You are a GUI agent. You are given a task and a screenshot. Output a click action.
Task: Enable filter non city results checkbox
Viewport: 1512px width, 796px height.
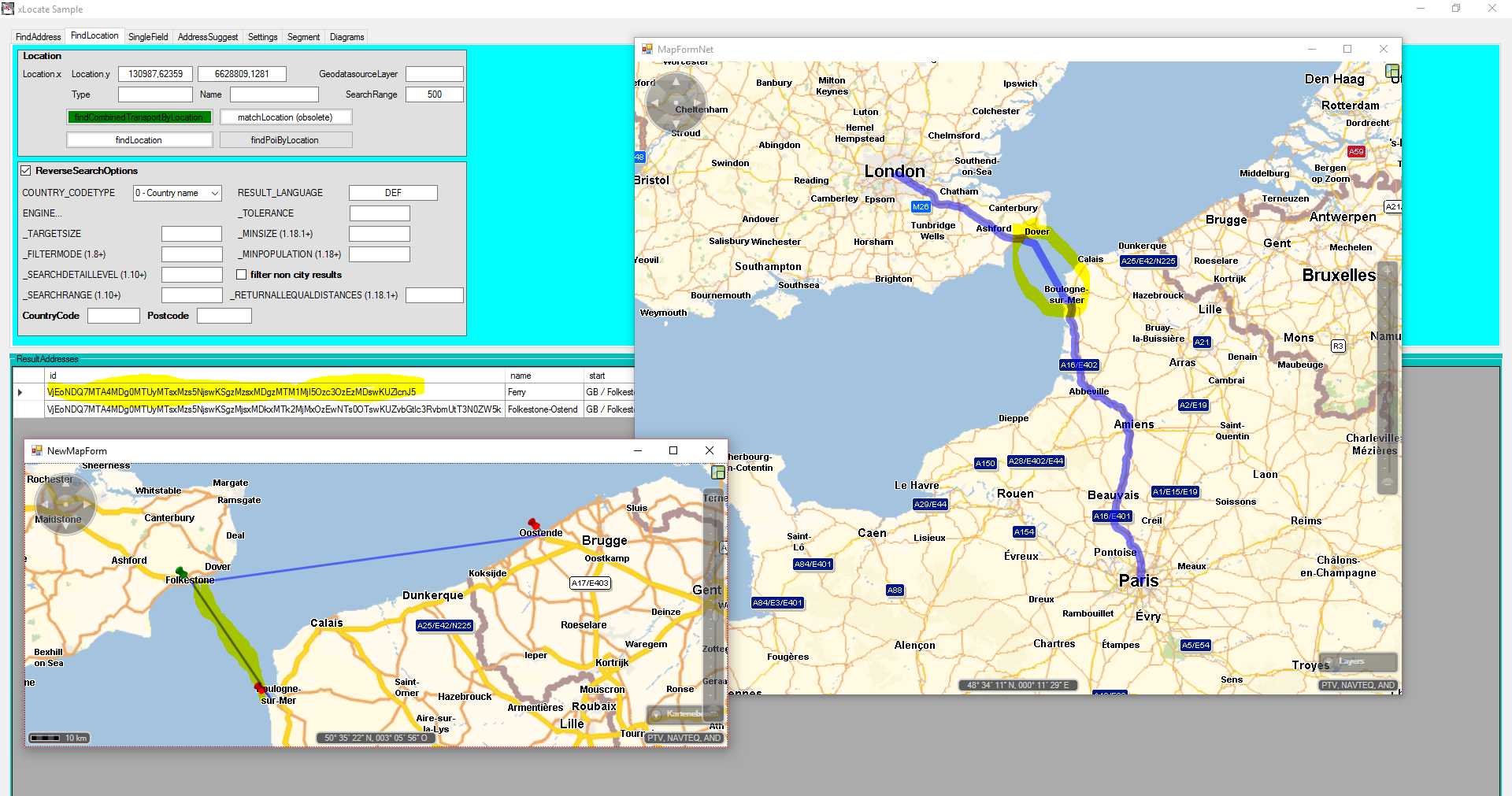242,275
